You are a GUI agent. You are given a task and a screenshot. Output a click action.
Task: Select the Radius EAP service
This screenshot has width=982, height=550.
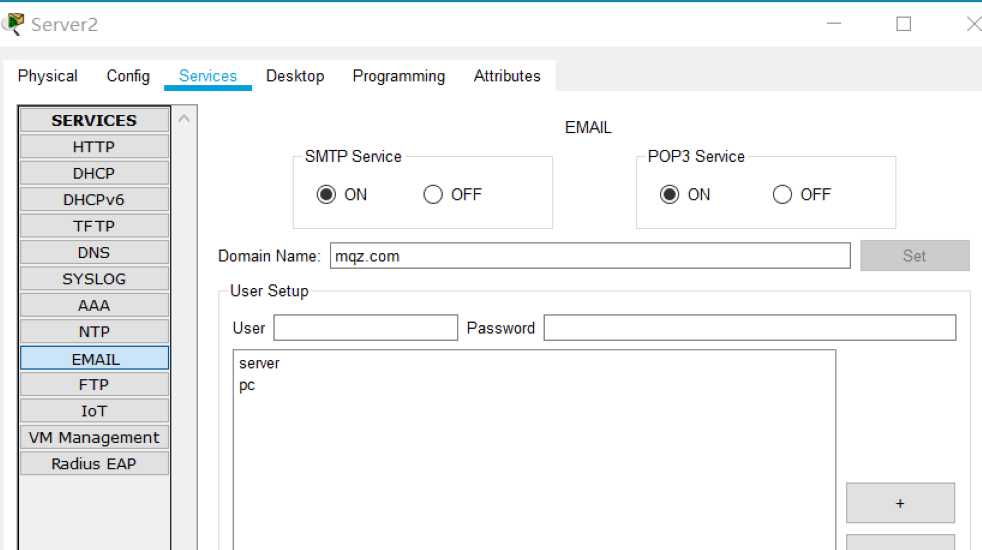click(95, 464)
